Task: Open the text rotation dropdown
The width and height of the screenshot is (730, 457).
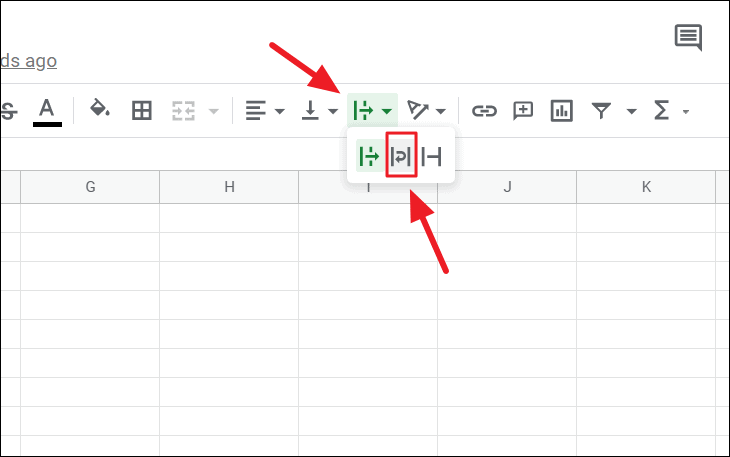Action: pos(426,110)
